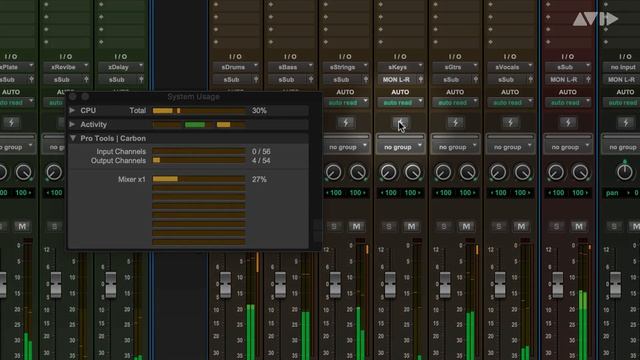
Task: Click MON L-R output selector on sKeys track
Action: 397,80
